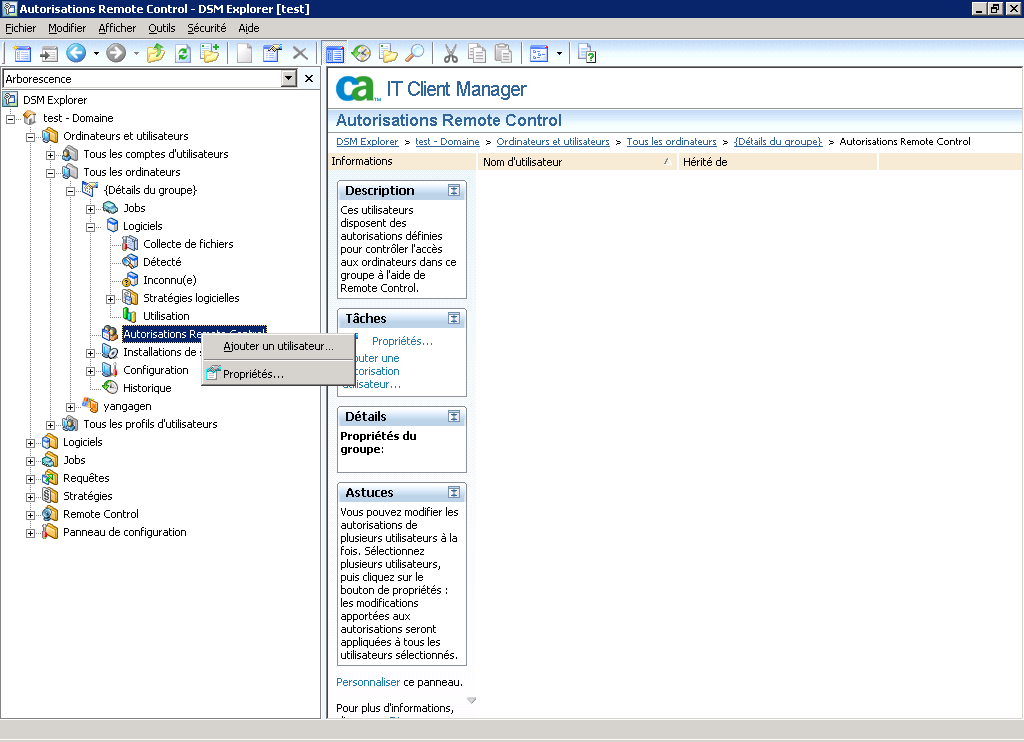Collapse the Tâches panel
This screenshot has width=1024, height=742.
455,318
